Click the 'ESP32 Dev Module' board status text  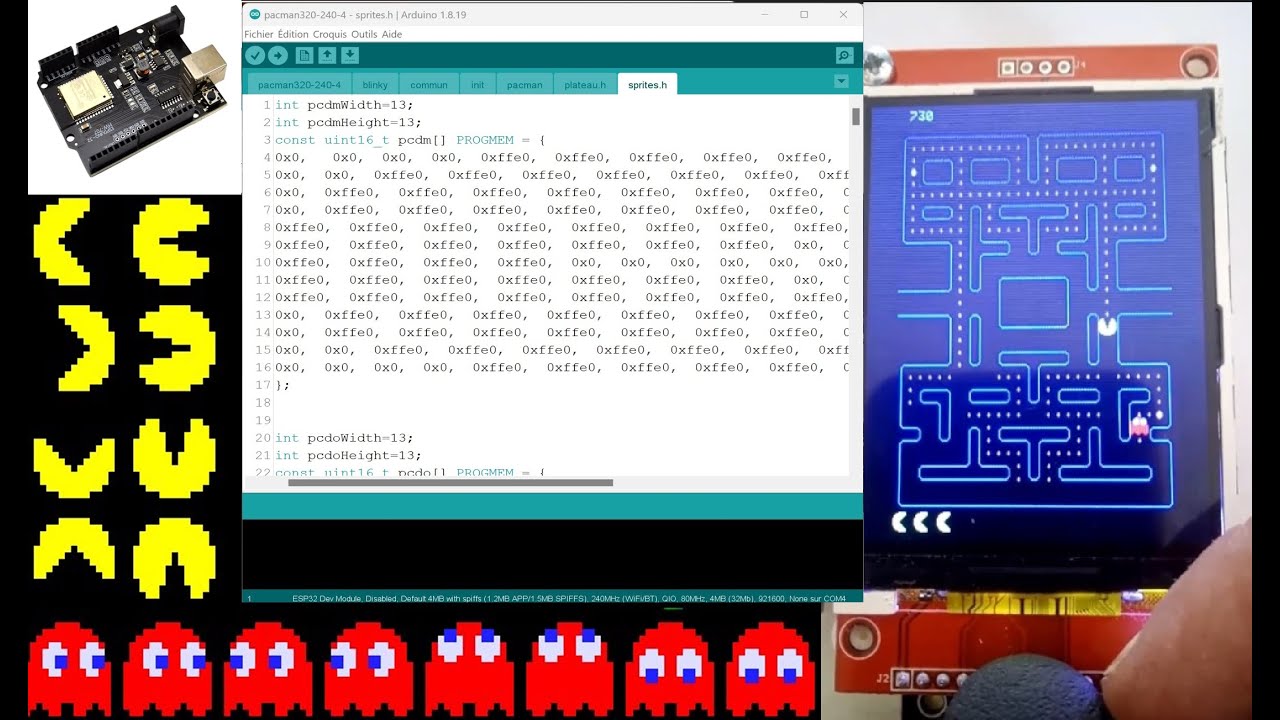click(327, 598)
